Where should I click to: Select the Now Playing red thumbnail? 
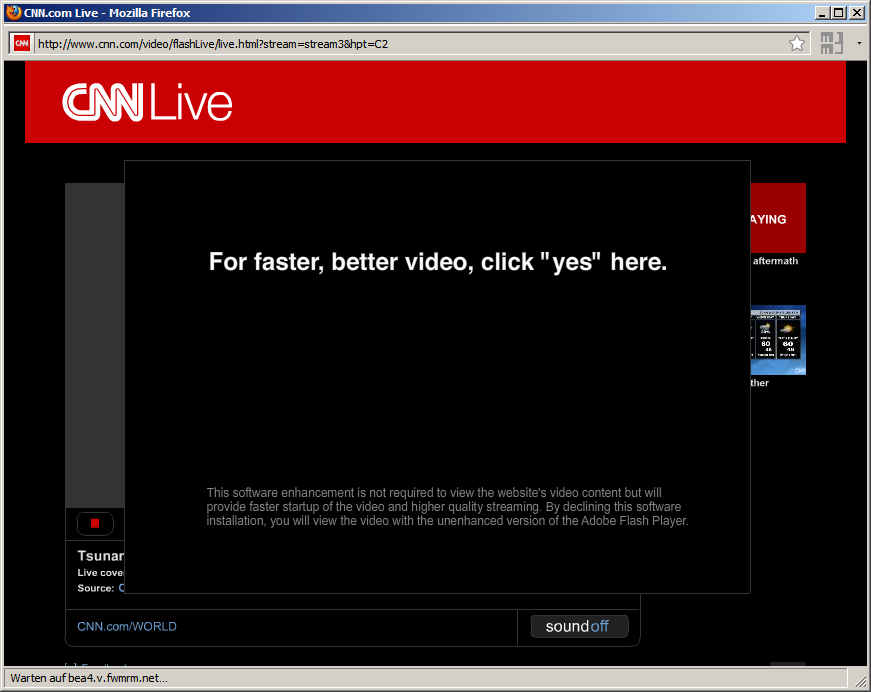[x=778, y=218]
